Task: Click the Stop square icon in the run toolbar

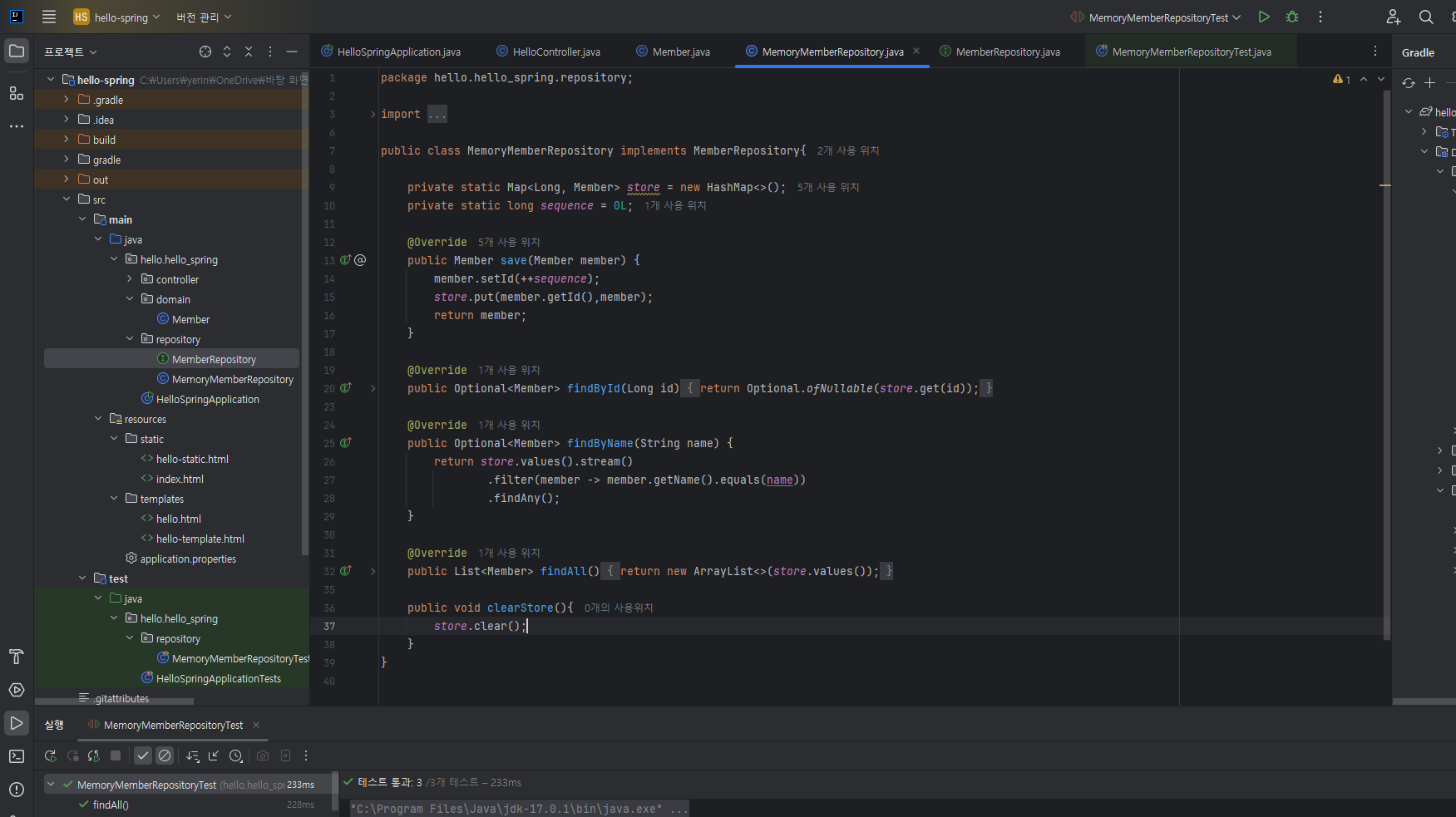Action: coord(116,755)
